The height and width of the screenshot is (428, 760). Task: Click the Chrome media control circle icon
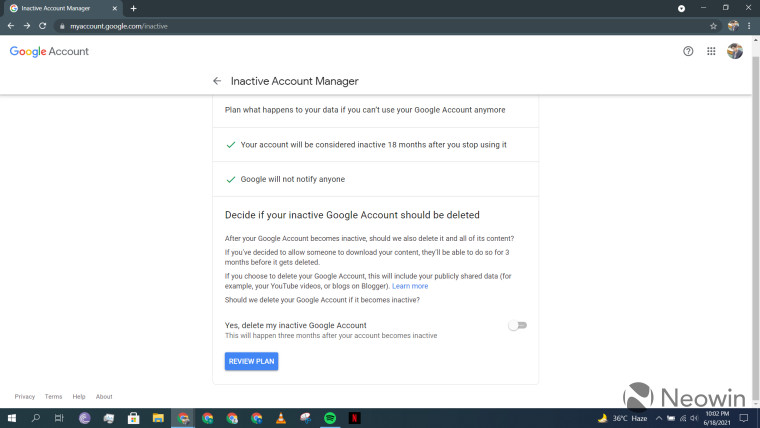(681, 8)
